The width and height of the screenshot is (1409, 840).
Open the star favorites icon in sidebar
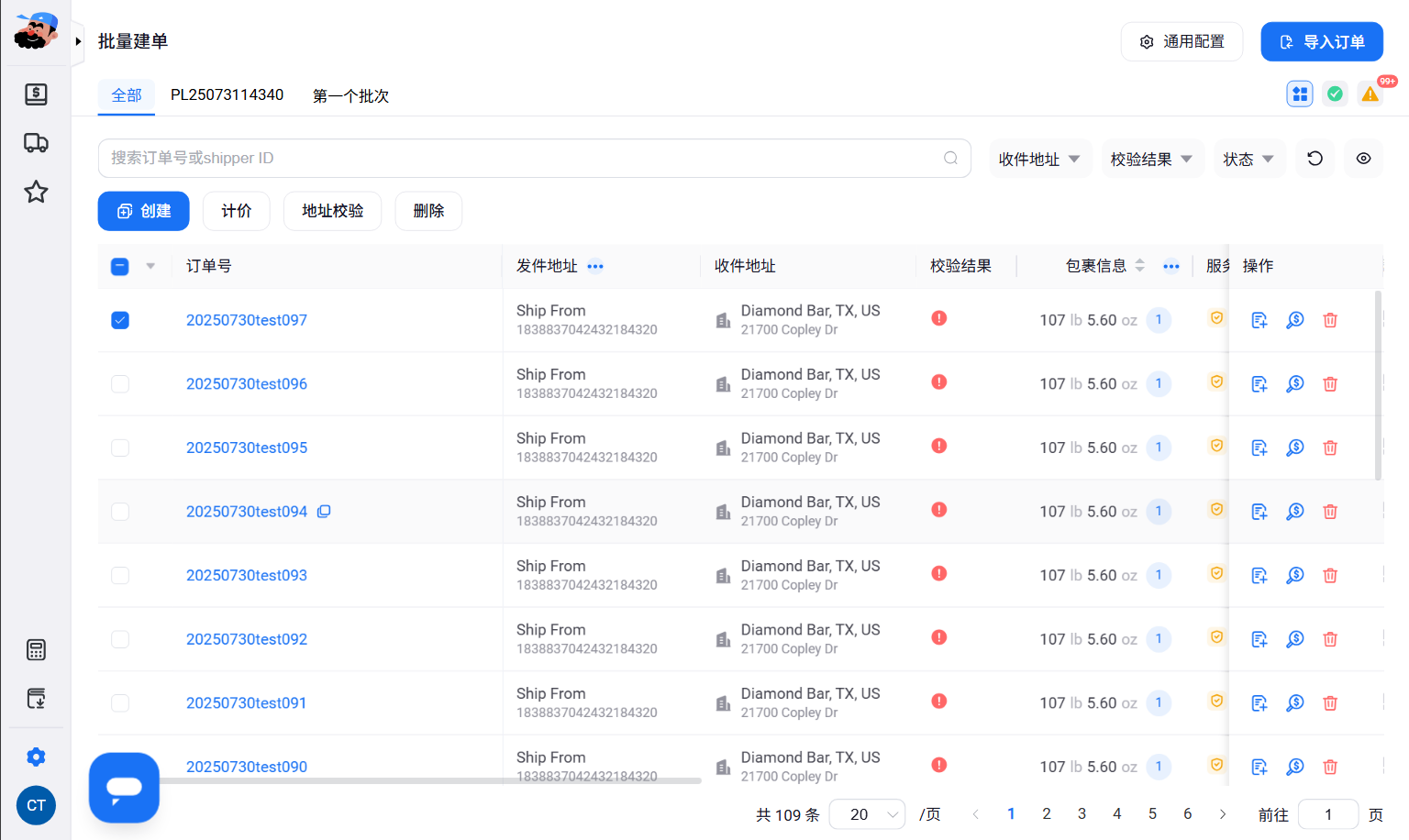(36, 192)
